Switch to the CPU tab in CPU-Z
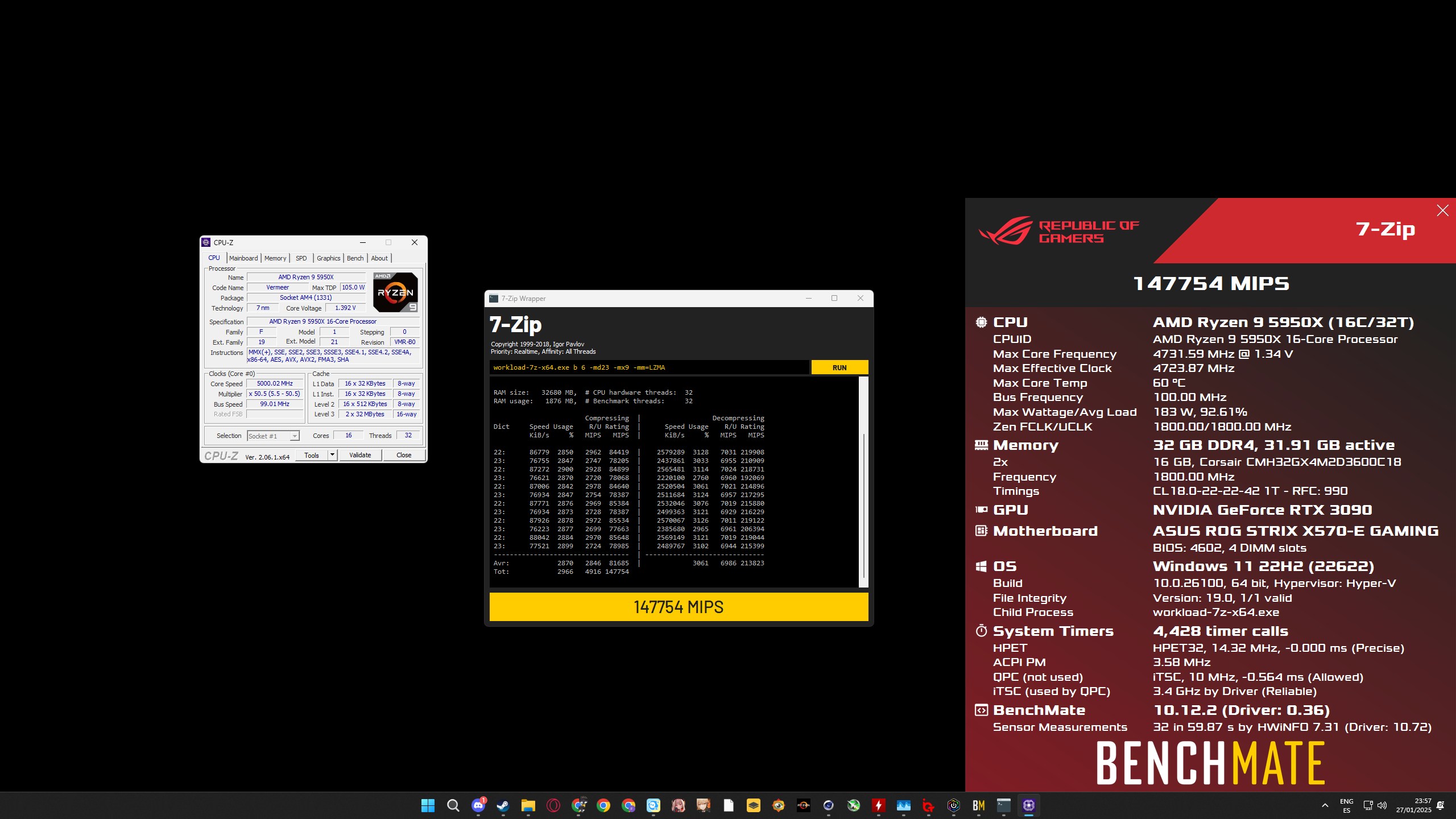This screenshot has height=819, width=1456. pyautogui.click(x=214, y=258)
